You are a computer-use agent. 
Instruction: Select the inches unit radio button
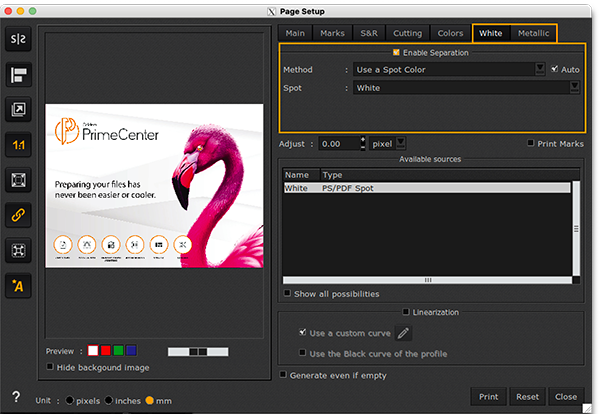click(x=110, y=400)
